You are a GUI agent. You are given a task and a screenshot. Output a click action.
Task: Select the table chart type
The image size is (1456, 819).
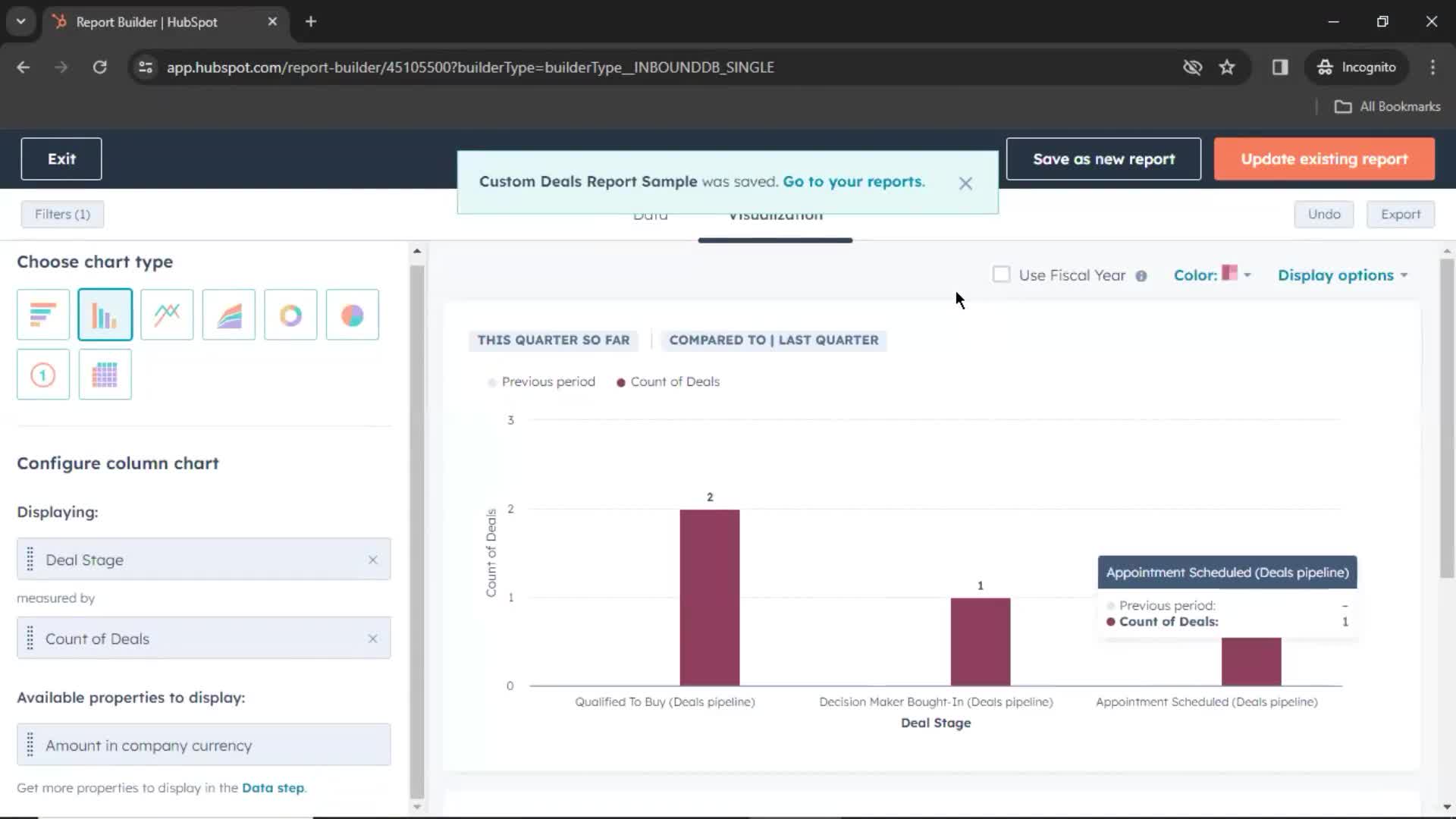[105, 375]
